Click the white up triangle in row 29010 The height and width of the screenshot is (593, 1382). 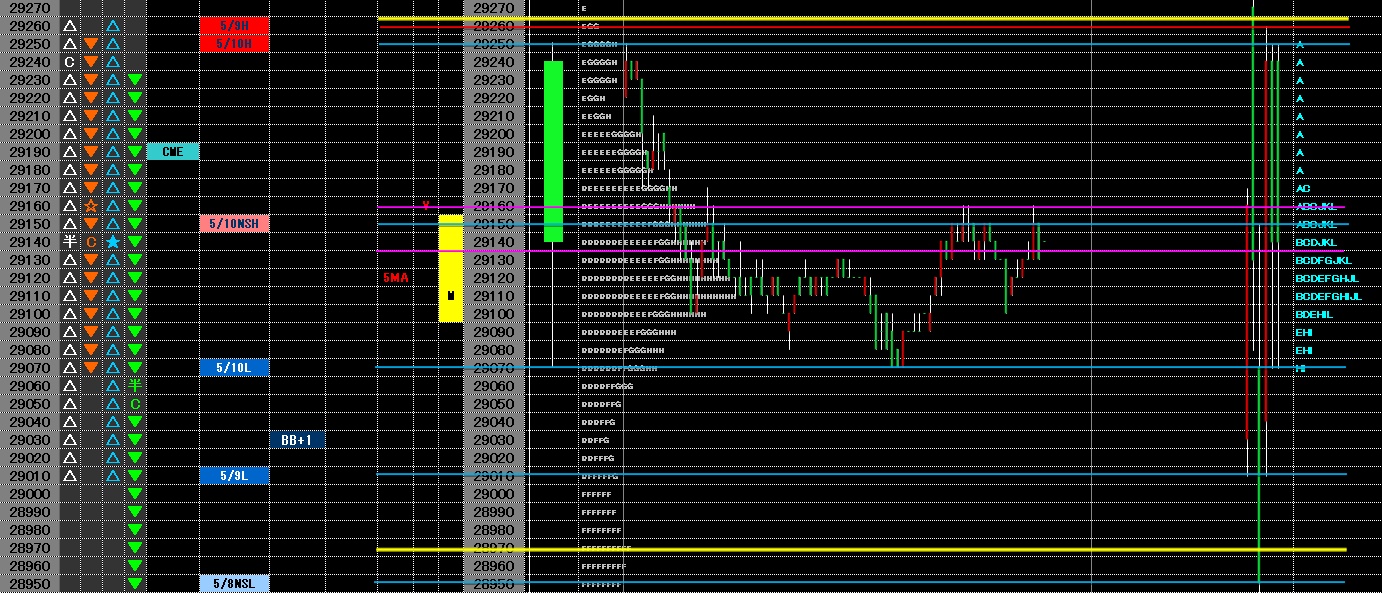[x=69, y=476]
